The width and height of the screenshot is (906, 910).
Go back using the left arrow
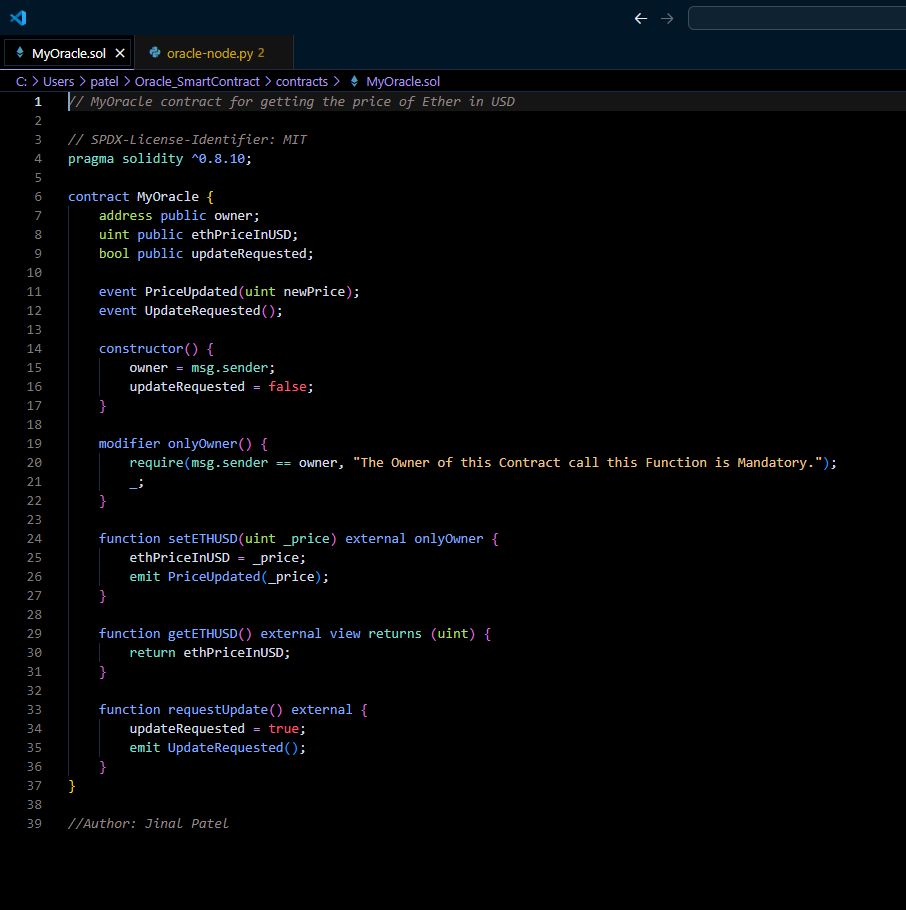point(641,19)
